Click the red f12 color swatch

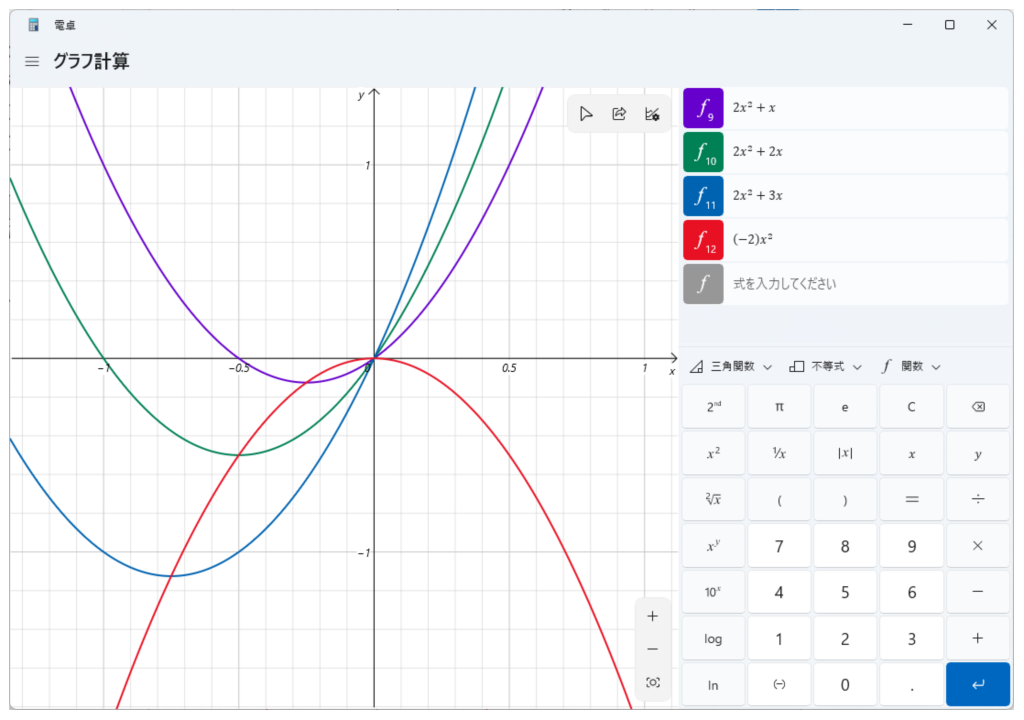click(703, 240)
